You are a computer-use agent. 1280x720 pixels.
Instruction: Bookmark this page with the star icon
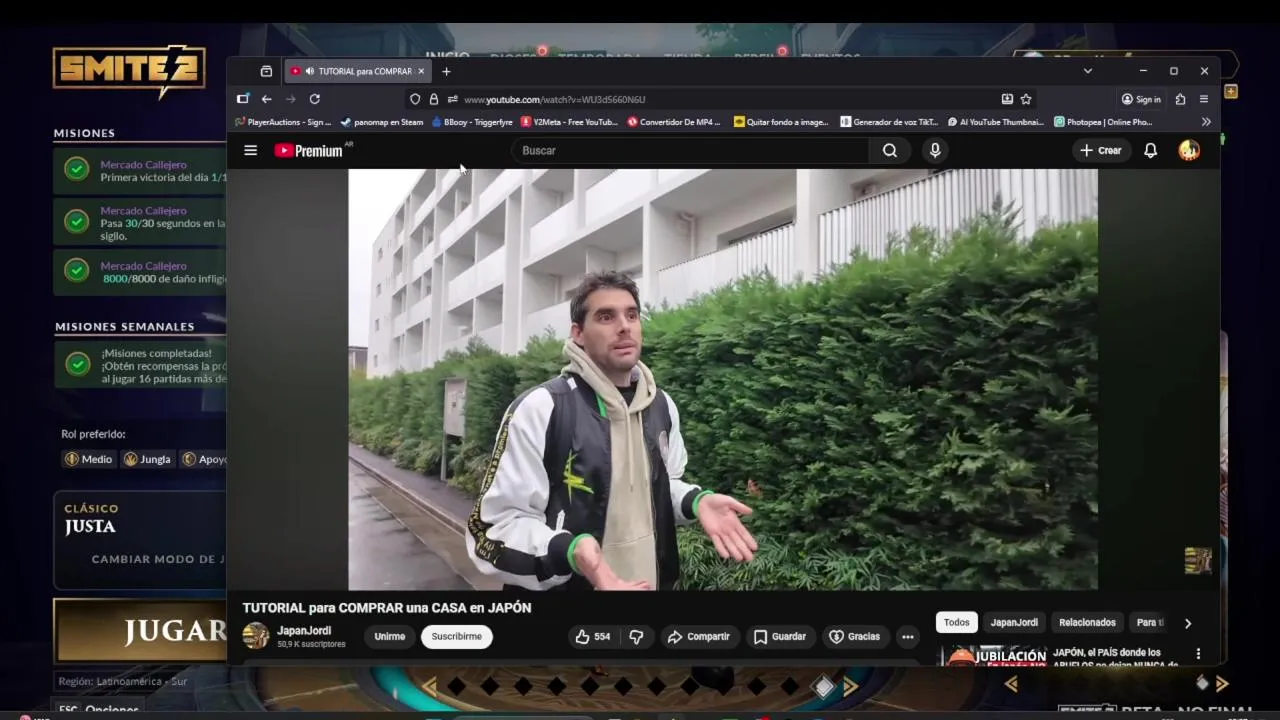pyautogui.click(x=1026, y=99)
